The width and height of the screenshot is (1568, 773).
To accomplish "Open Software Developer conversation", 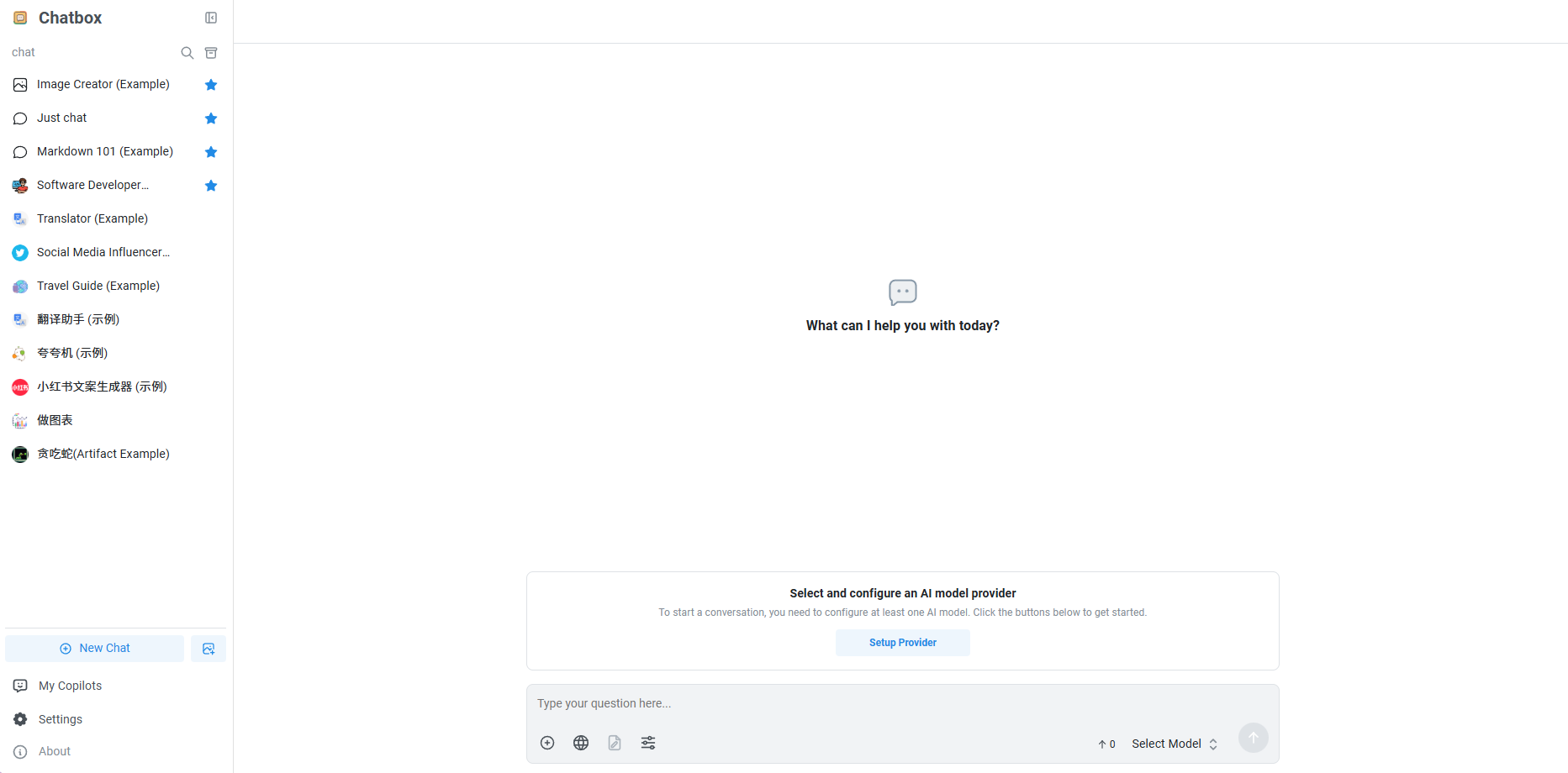I will pyautogui.click(x=116, y=186).
